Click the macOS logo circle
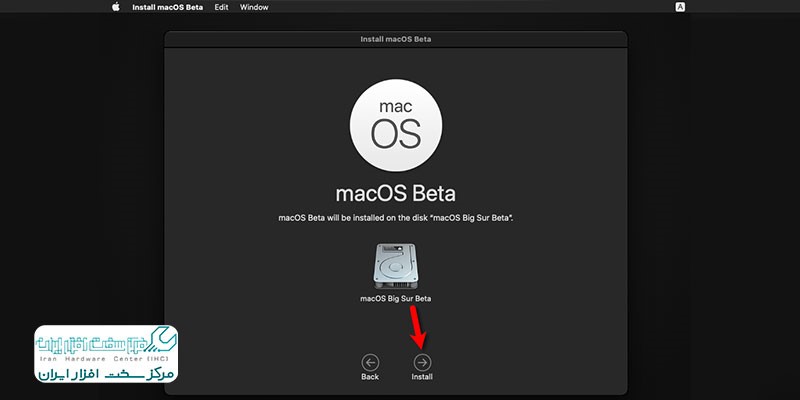Image resolution: width=800 pixels, height=400 pixels. point(396,125)
